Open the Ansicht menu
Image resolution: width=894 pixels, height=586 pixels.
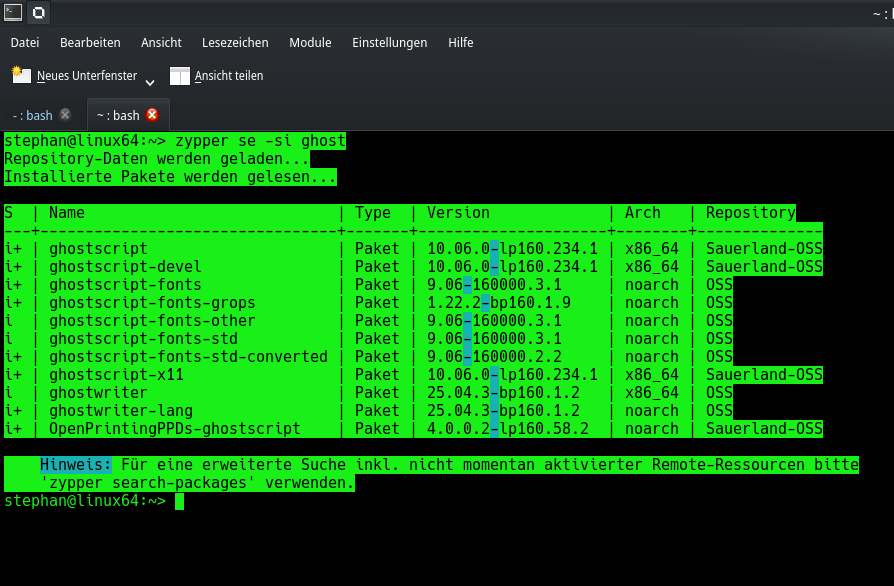tap(161, 43)
